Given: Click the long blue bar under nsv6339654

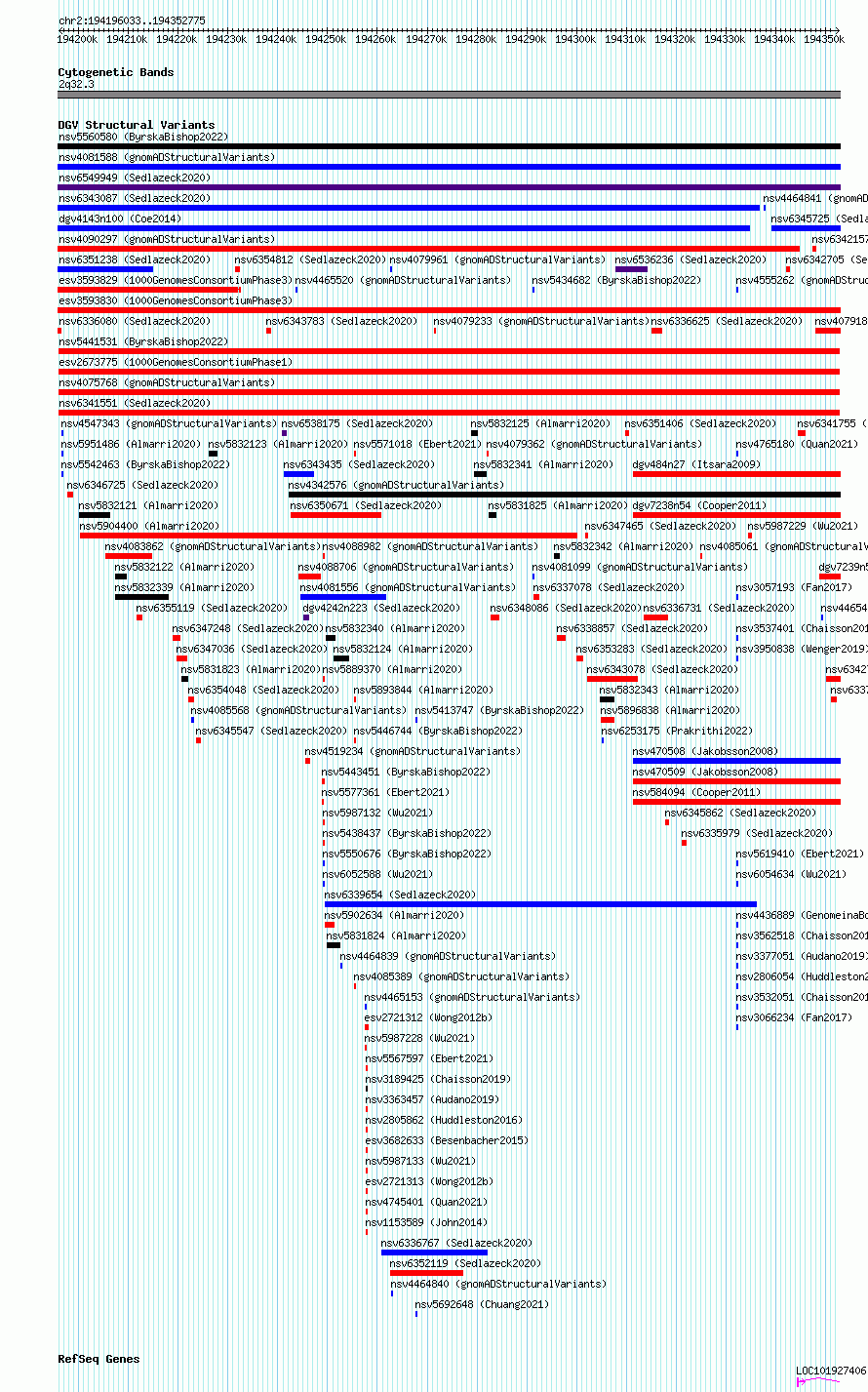Looking at the screenshot, I should pyautogui.click(x=540, y=904).
